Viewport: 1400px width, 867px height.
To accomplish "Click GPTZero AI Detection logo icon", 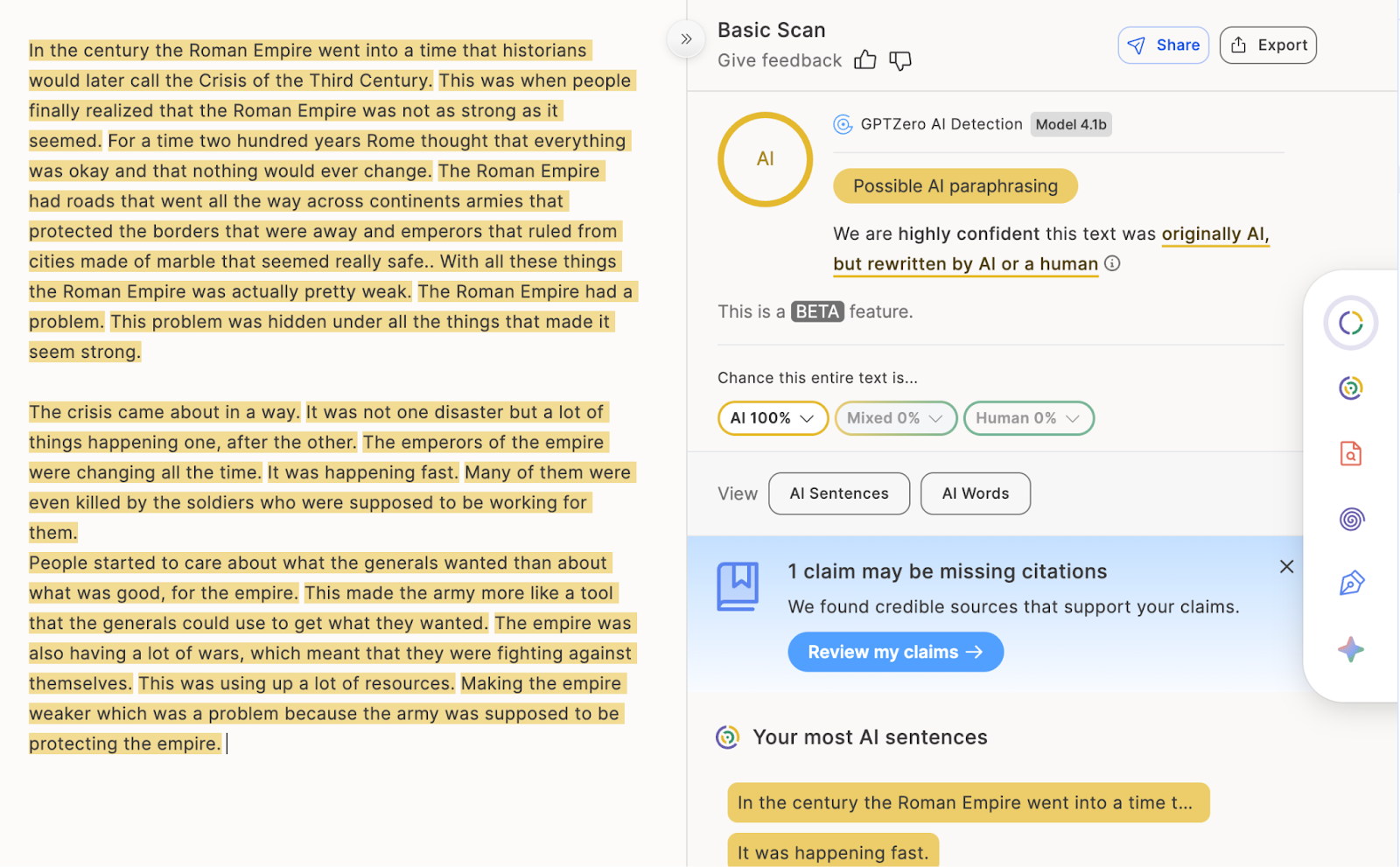I will click(x=843, y=124).
